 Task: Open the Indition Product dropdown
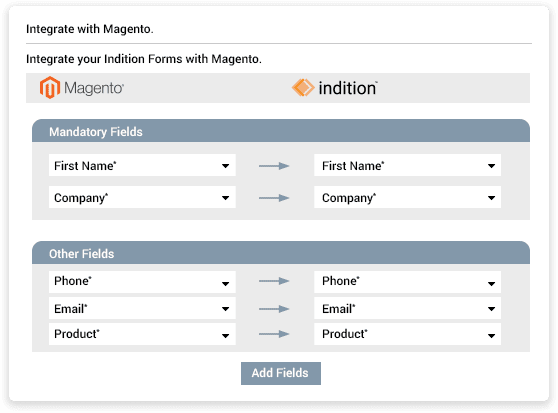(407, 334)
